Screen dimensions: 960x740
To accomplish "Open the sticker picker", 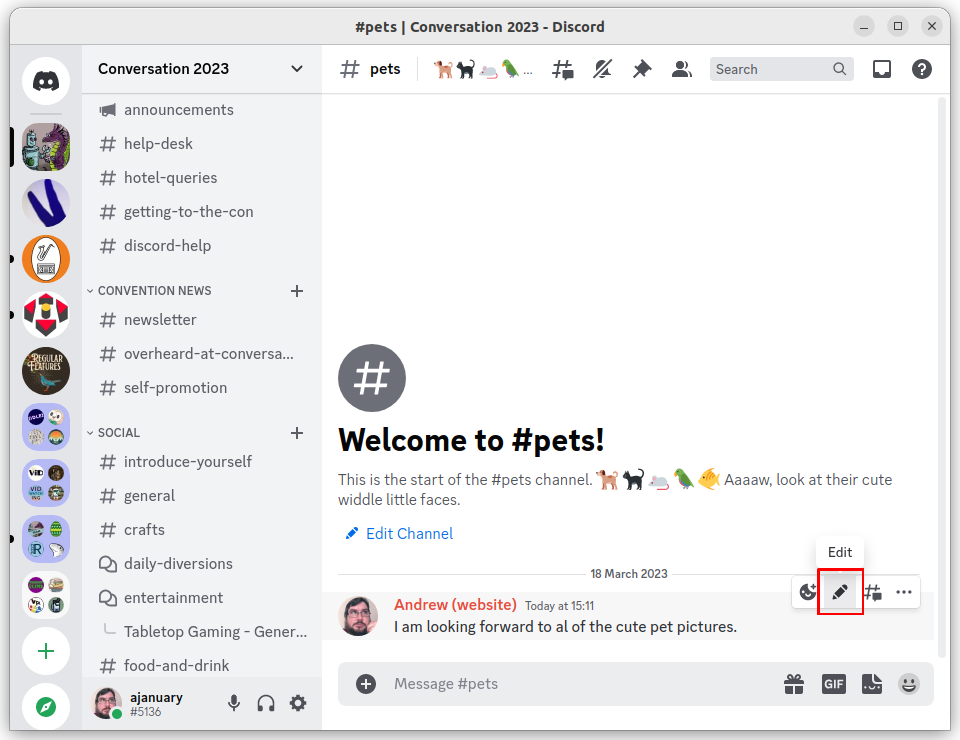I will pyautogui.click(x=872, y=684).
